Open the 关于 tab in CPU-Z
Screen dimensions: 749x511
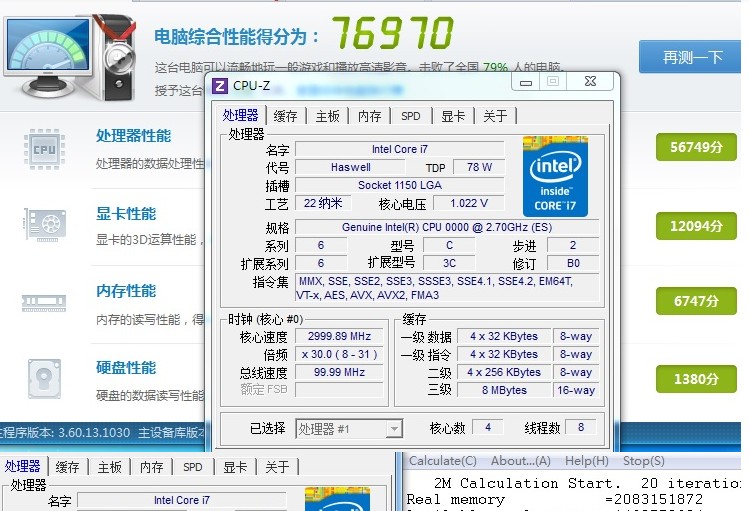pos(495,116)
